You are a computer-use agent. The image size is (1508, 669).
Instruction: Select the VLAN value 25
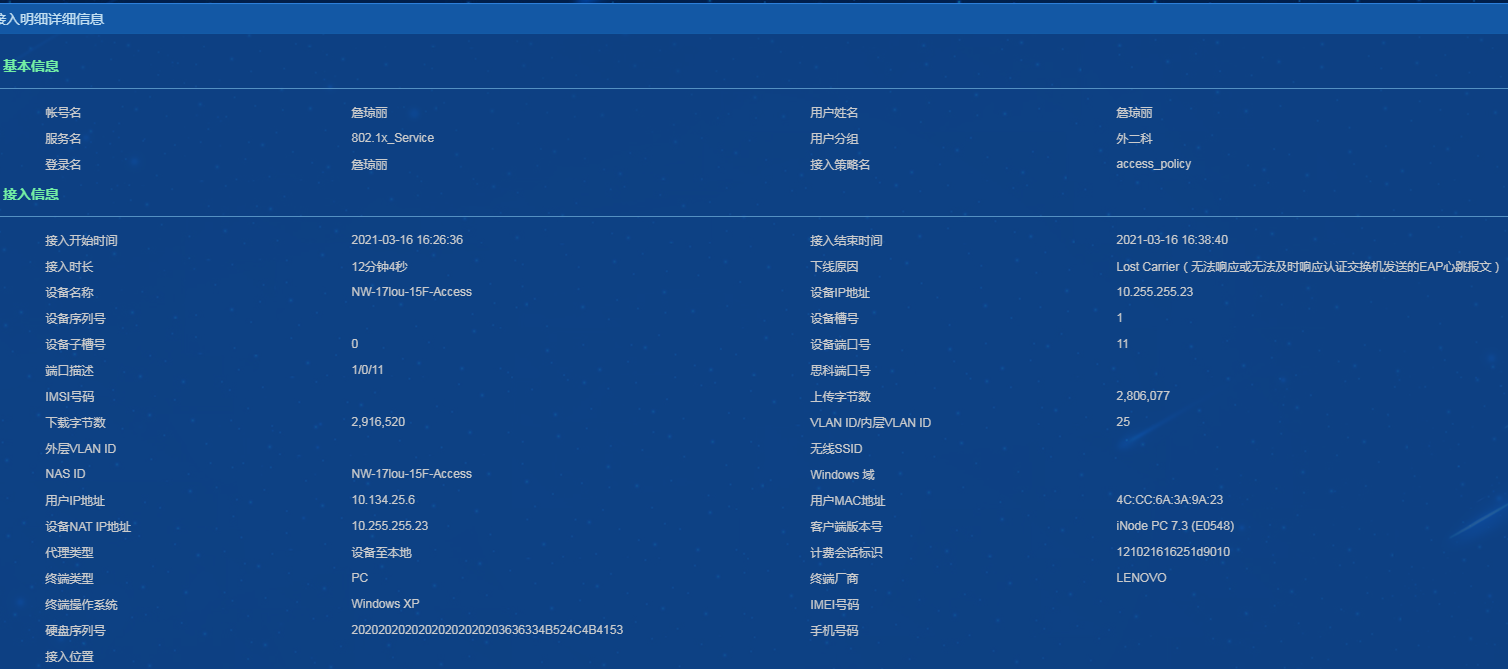click(x=1123, y=422)
